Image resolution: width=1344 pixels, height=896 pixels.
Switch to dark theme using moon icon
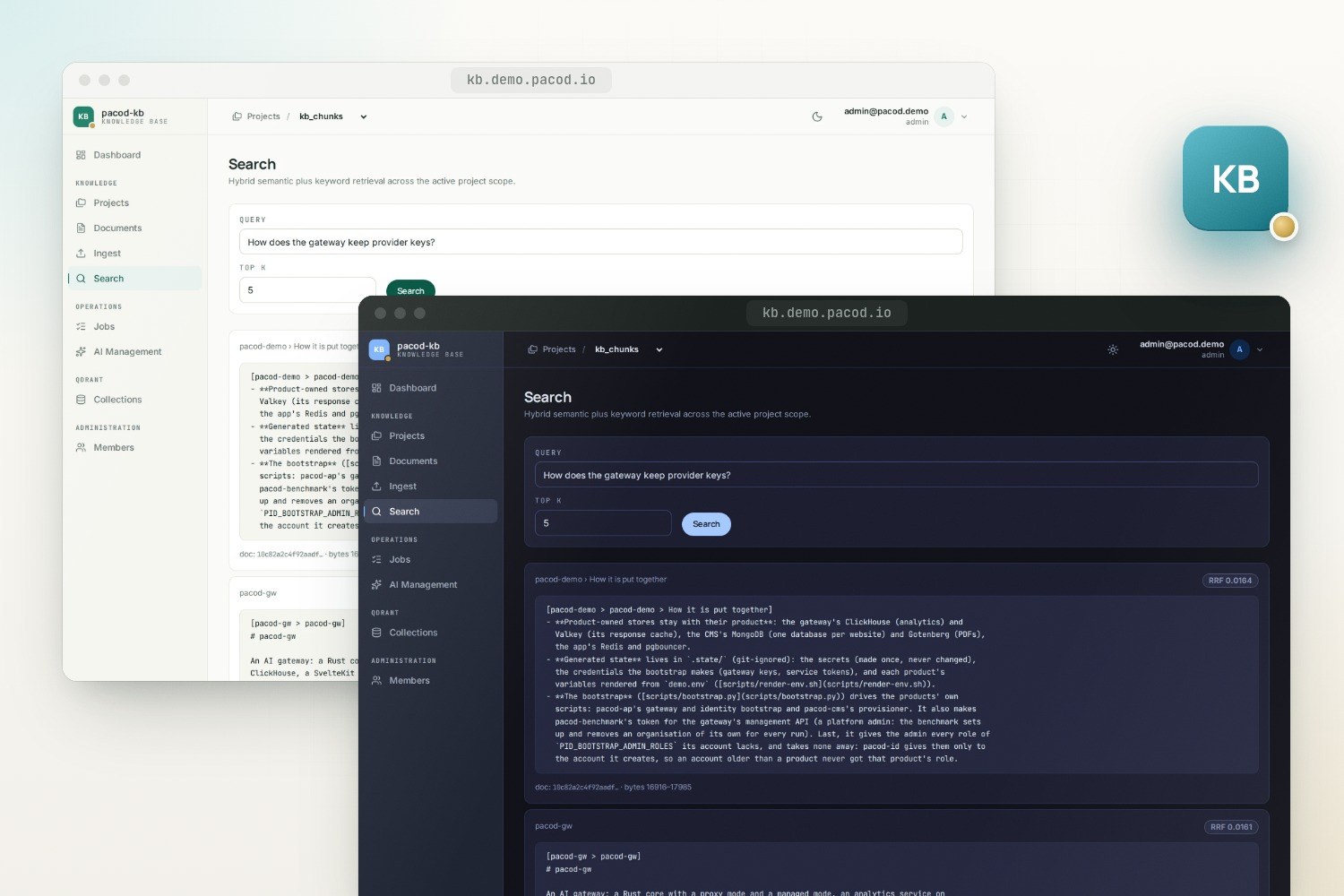(x=817, y=116)
